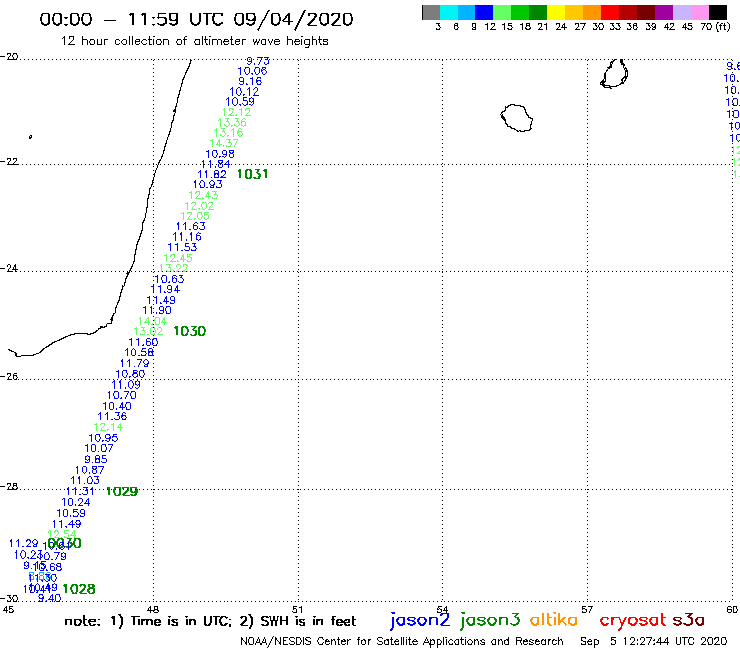Click the note 'Time is in UTC; SWH is in feet'
Screen dimensions: 740x650
coord(210,621)
